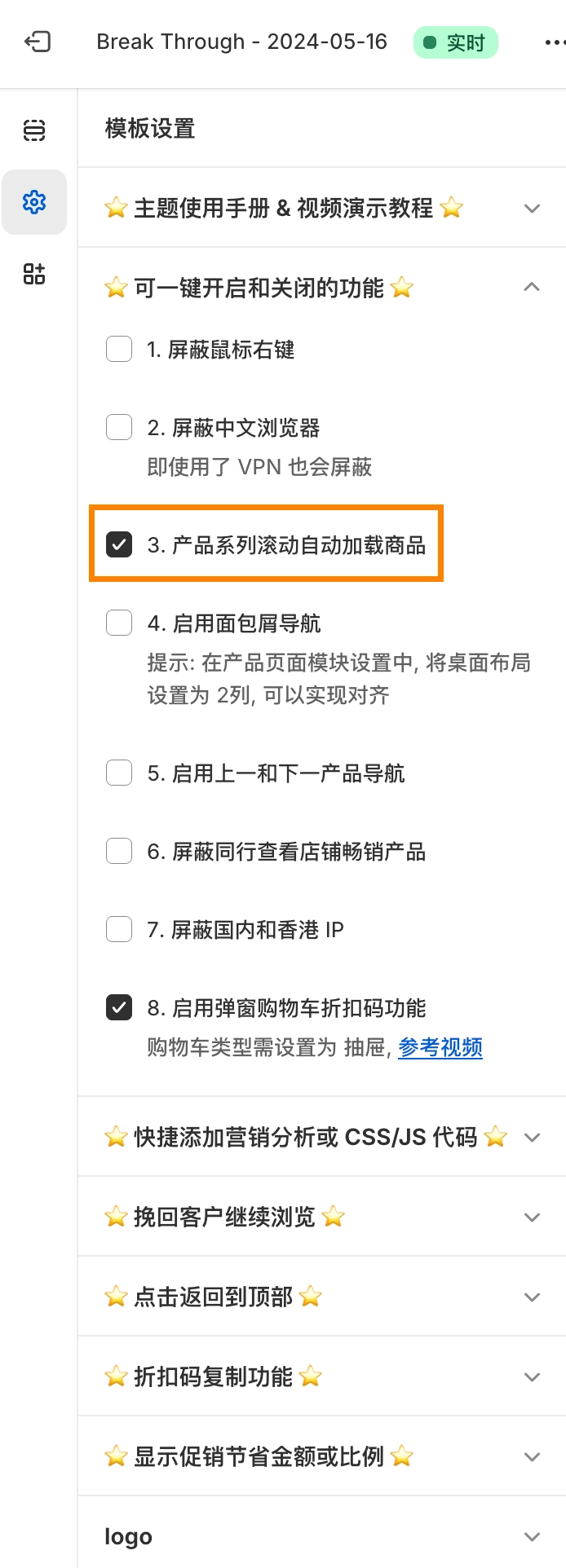The height and width of the screenshot is (1568, 566).
Task: Check 屏蔽中文浏览器 option
Action: tap(119, 426)
